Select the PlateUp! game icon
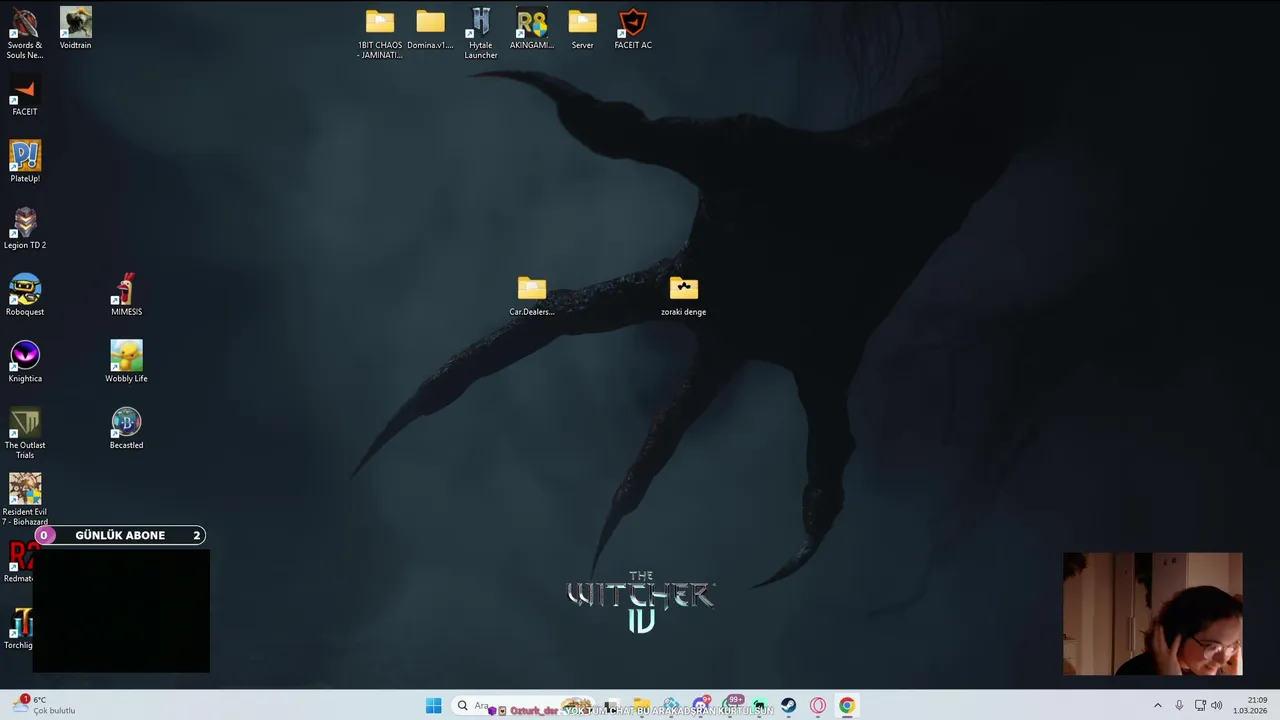The width and height of the screenshot is (1280, 720). tap(25, 162)
